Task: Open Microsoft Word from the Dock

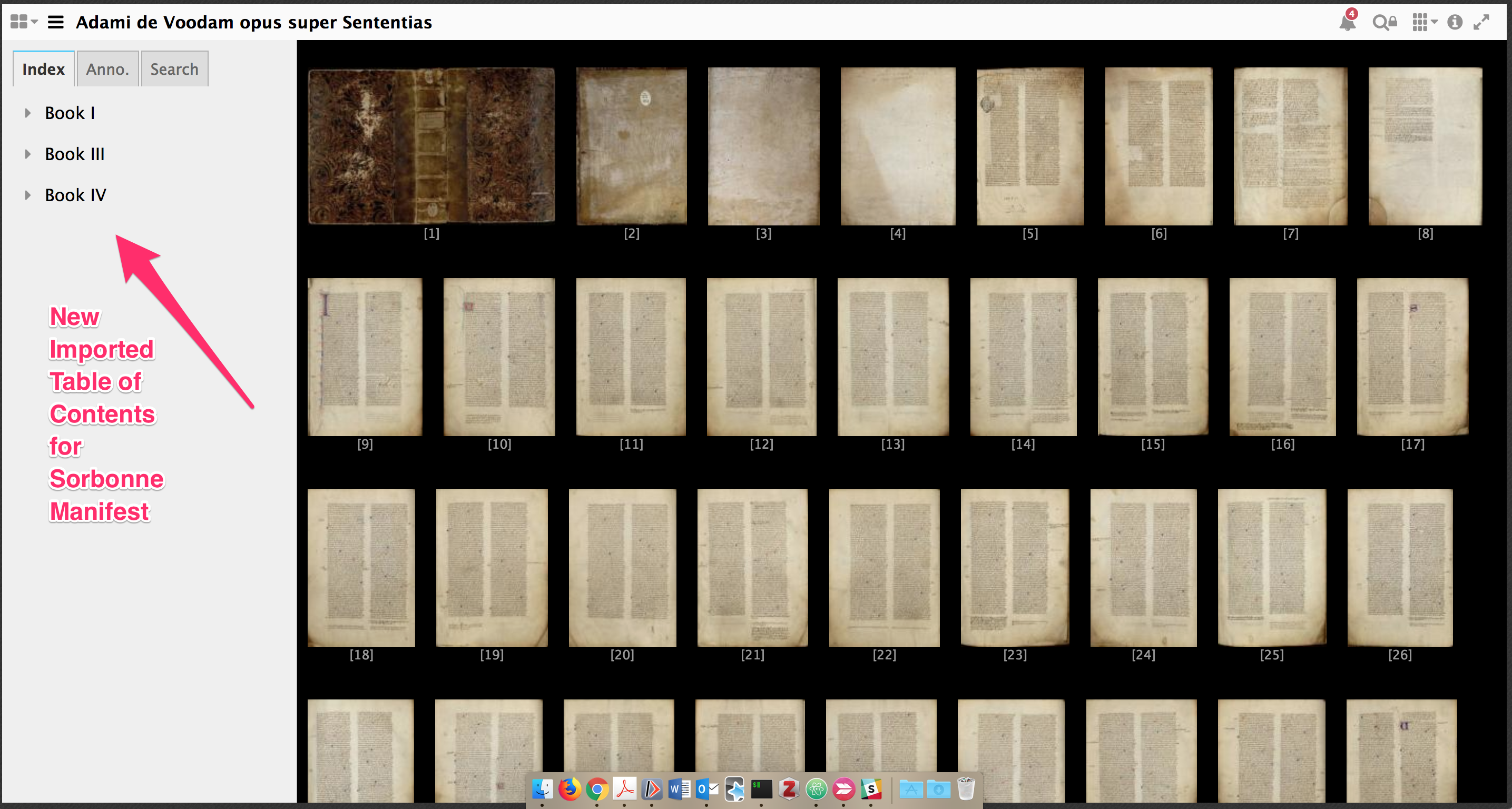Action: point(679,789)
